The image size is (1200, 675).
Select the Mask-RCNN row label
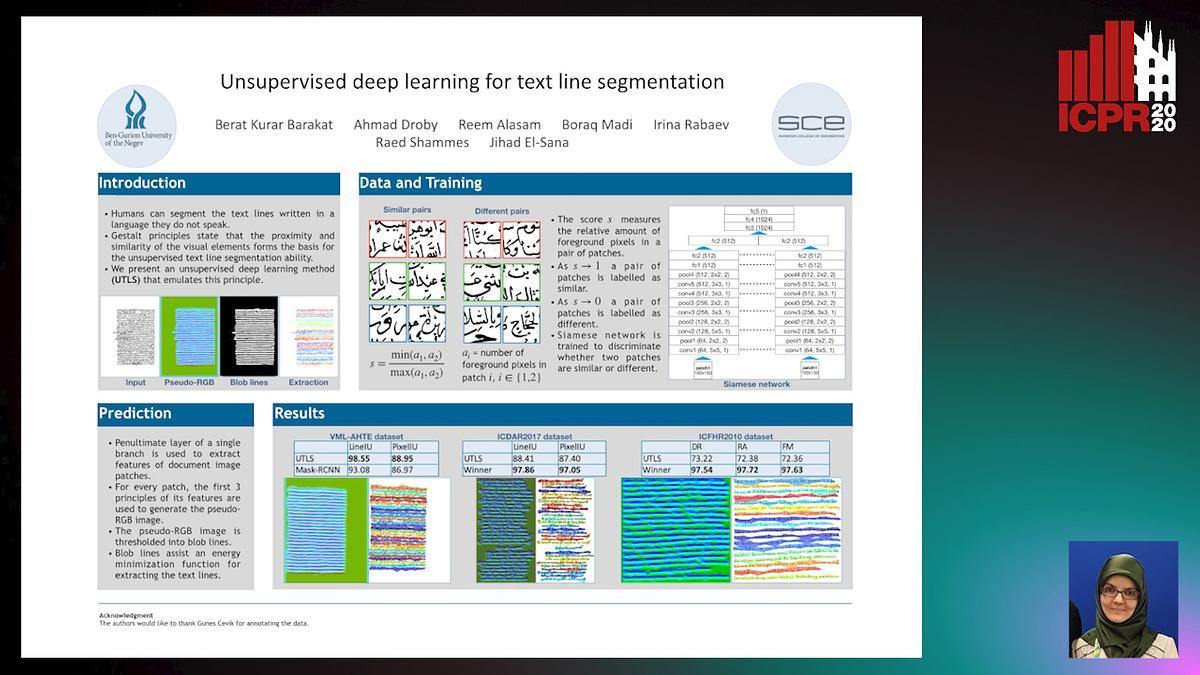[x=320, y=469]
